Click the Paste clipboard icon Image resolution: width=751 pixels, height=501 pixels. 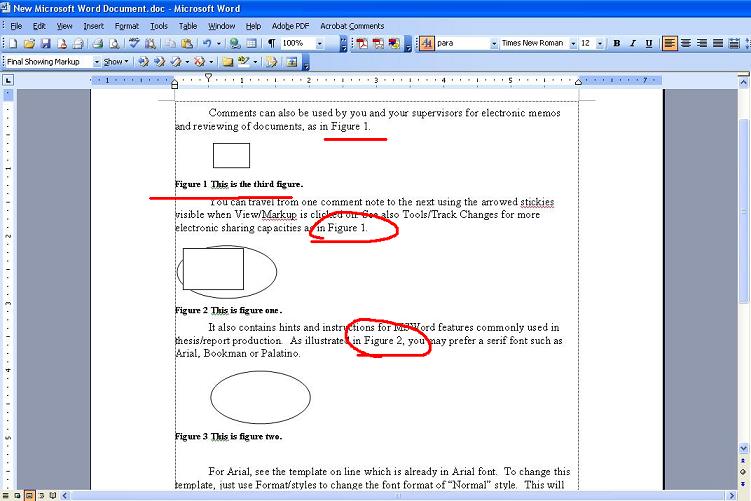click(x=187, y=44)
